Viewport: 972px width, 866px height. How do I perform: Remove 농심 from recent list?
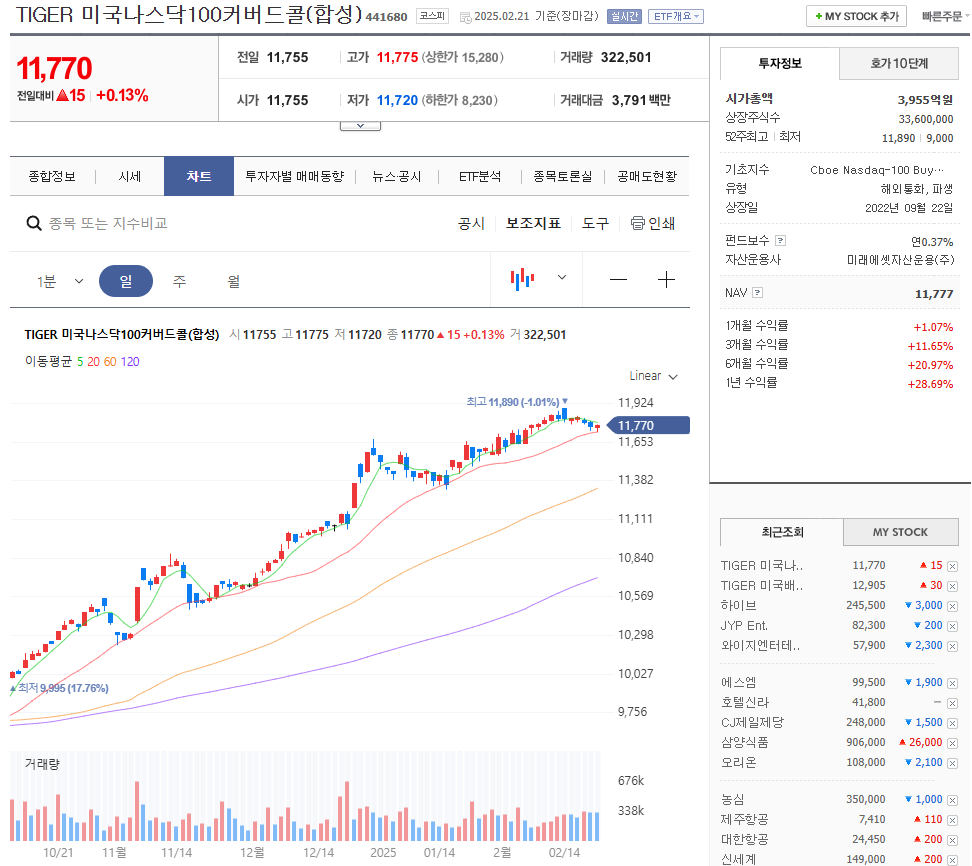[x=952, y=800]
